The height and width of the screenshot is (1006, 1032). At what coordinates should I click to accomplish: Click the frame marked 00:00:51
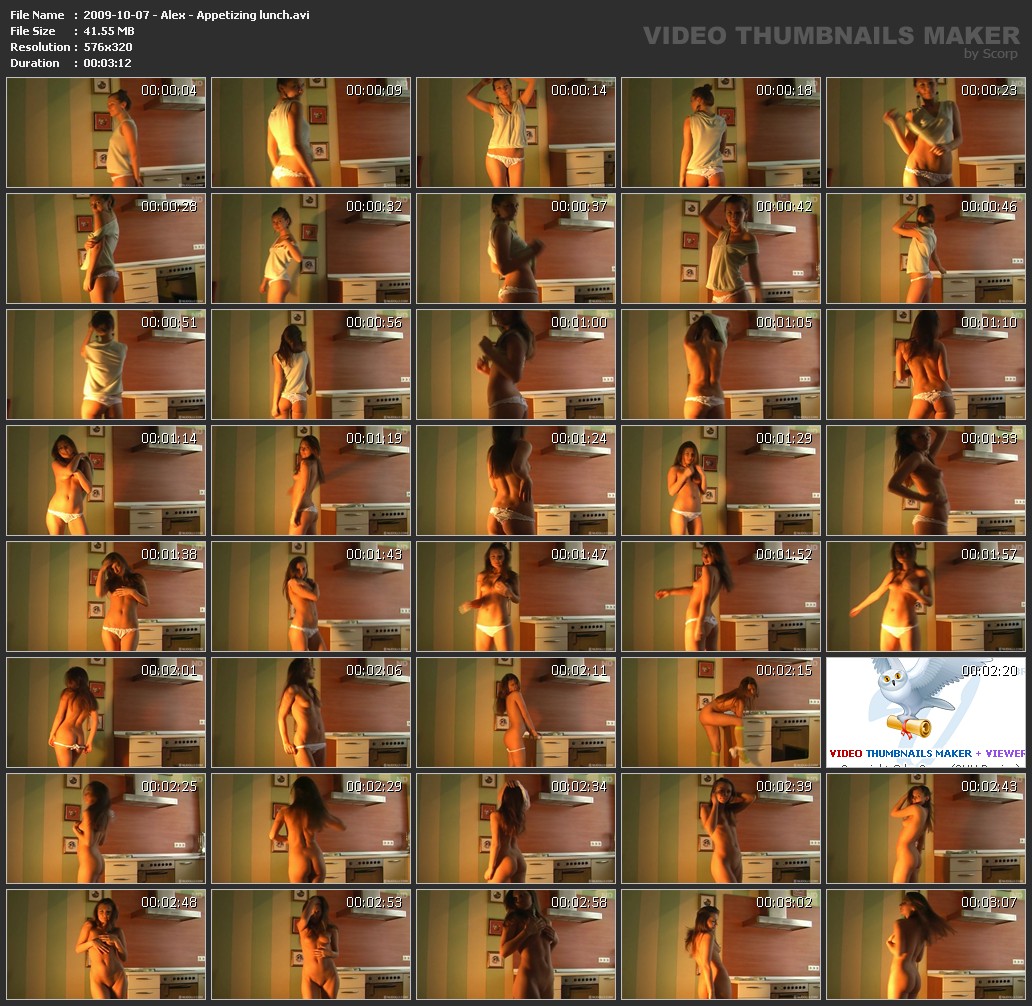[x=106, y=365]
